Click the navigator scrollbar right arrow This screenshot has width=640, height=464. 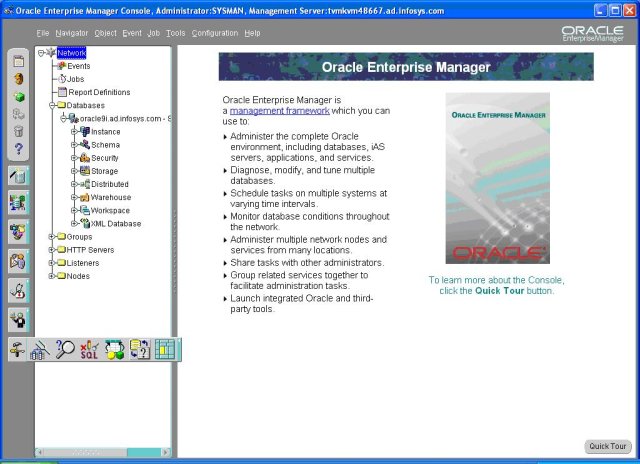coord(165,452)
